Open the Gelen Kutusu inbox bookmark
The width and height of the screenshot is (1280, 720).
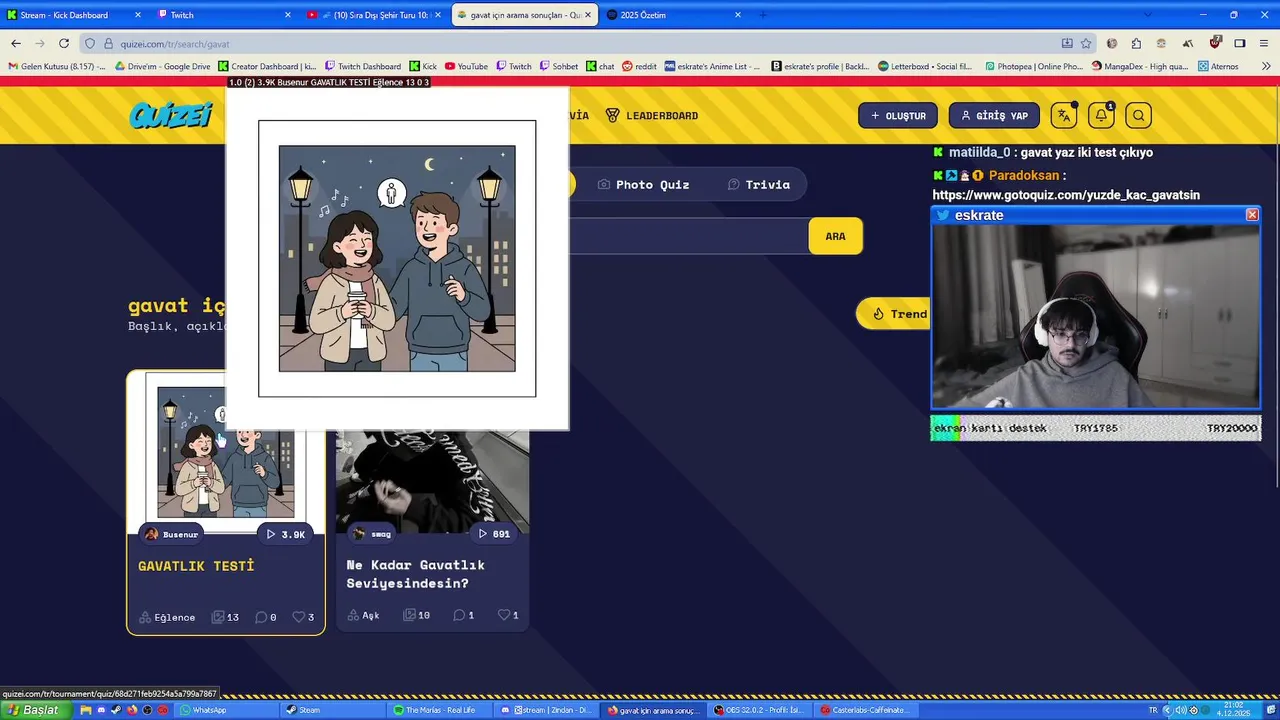(56, 66)
